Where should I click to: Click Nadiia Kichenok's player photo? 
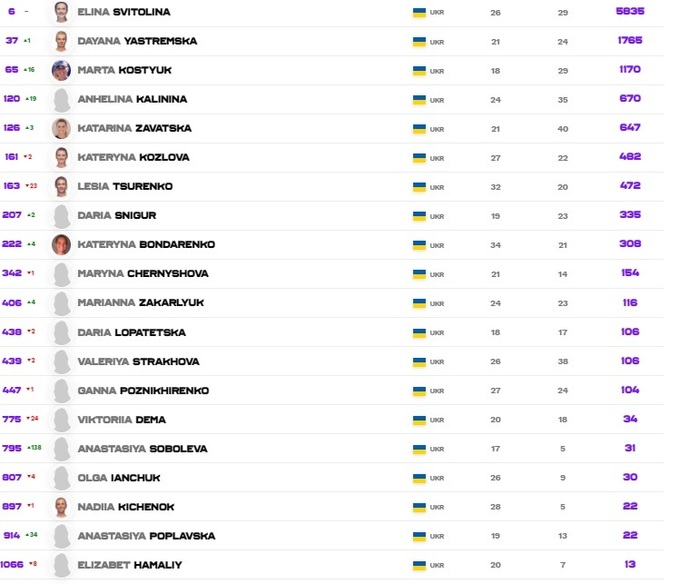tap(61, 507)
